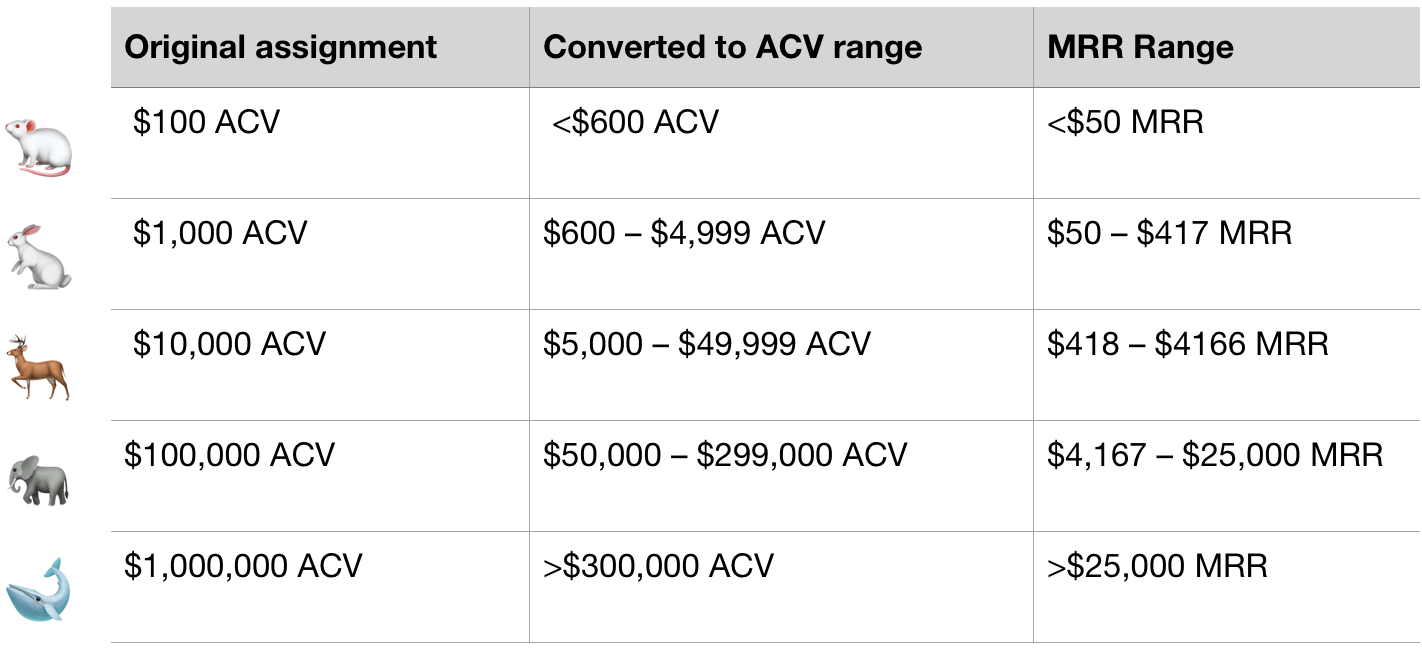Click the $1,000,000 ACV cell

(320, 587)
